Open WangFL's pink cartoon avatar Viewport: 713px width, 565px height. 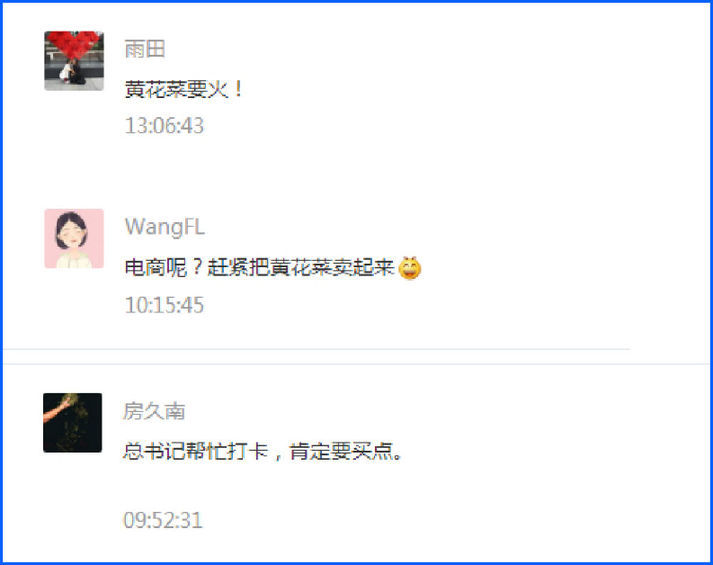tap(74, 239)
